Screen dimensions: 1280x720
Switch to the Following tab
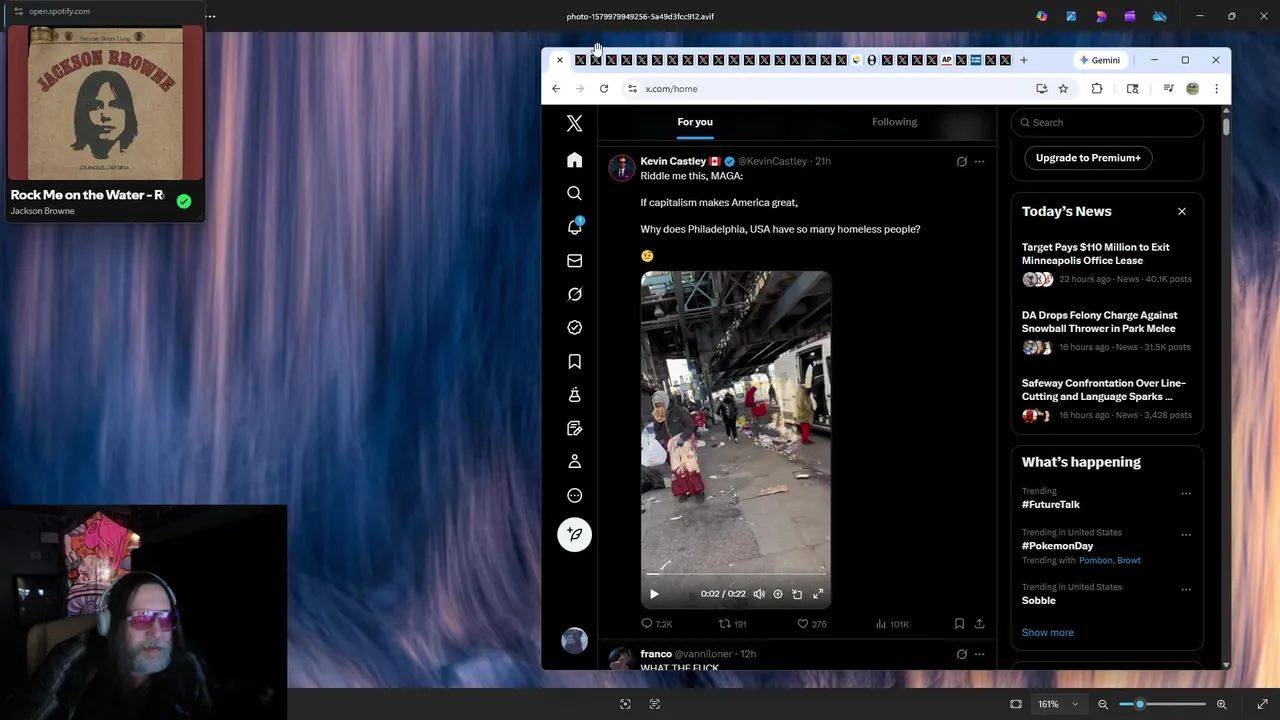point(894,122)
